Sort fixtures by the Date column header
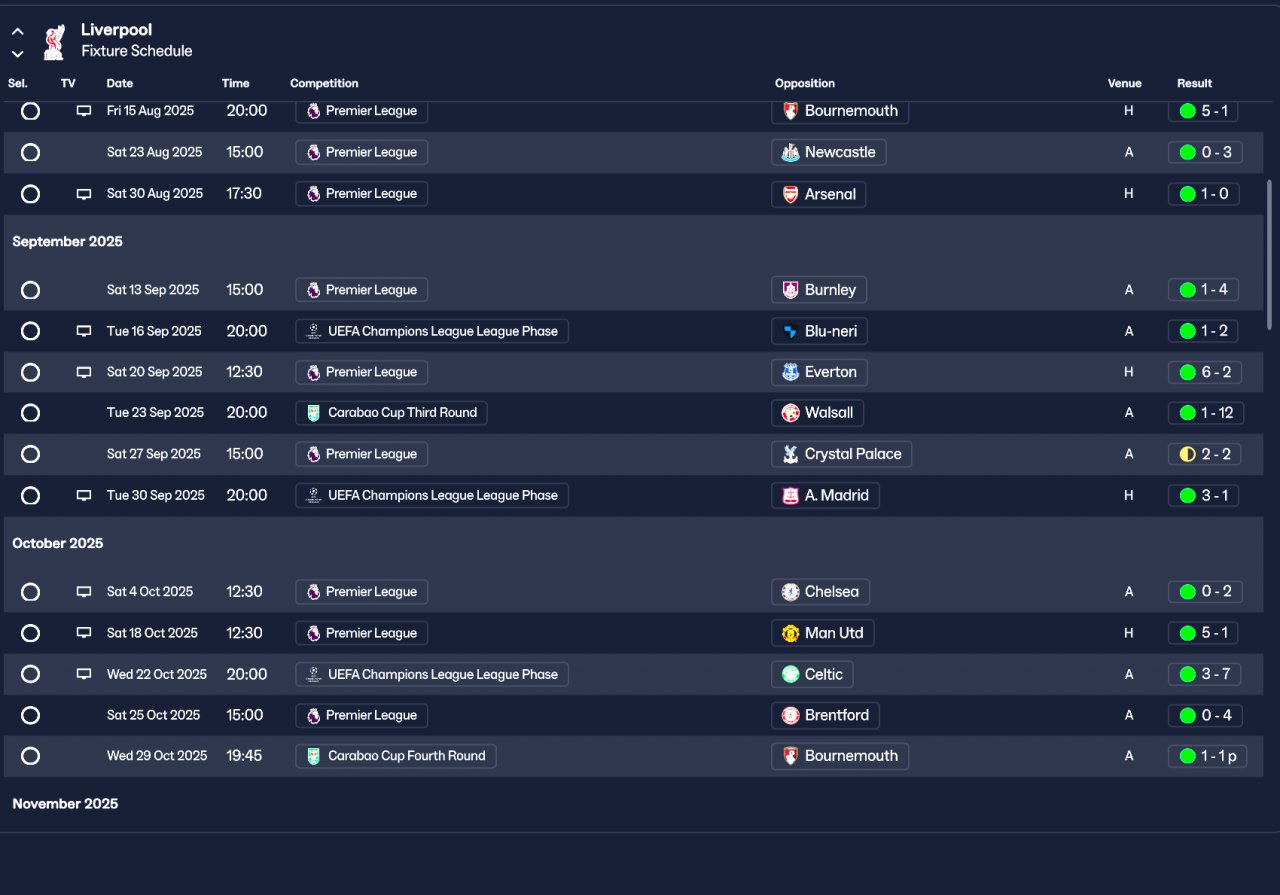This screenshot has height=895, width=1280. tap(120, 84)
